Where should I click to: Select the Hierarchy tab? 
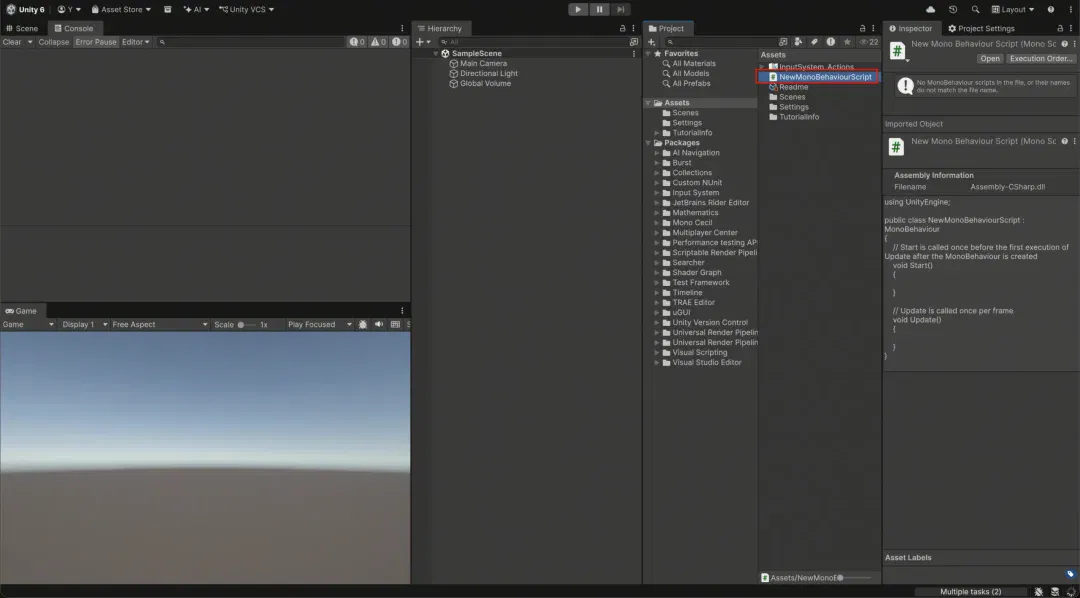coord(440,28)
